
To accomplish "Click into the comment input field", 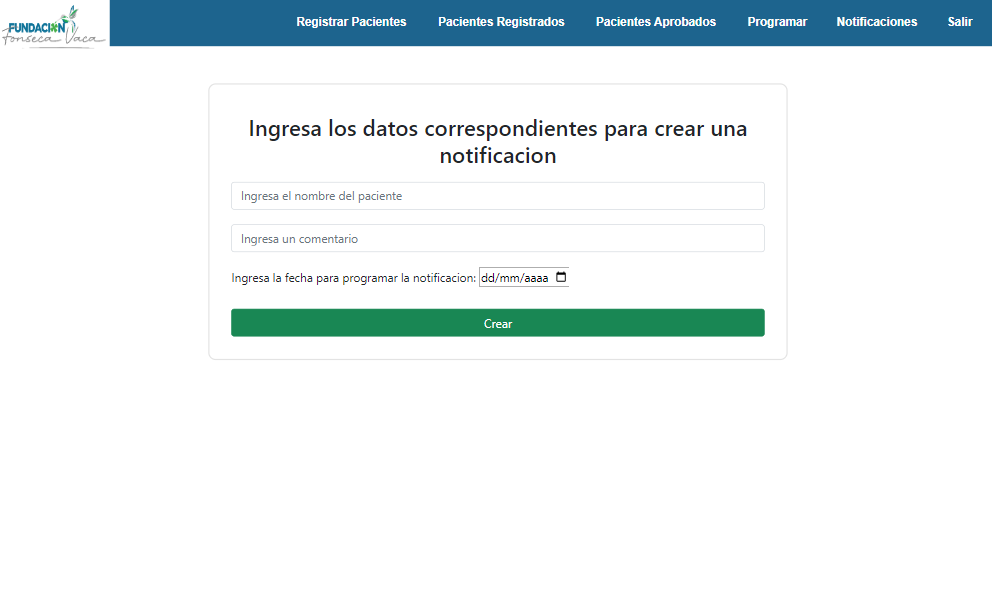I will tap(497, 239).
